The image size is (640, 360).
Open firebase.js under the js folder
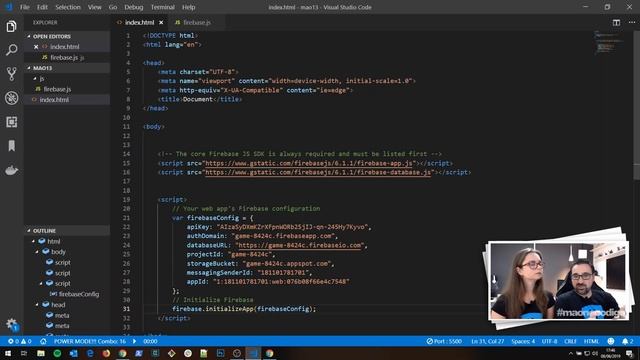pyautogui.click(x=67, y=89)
